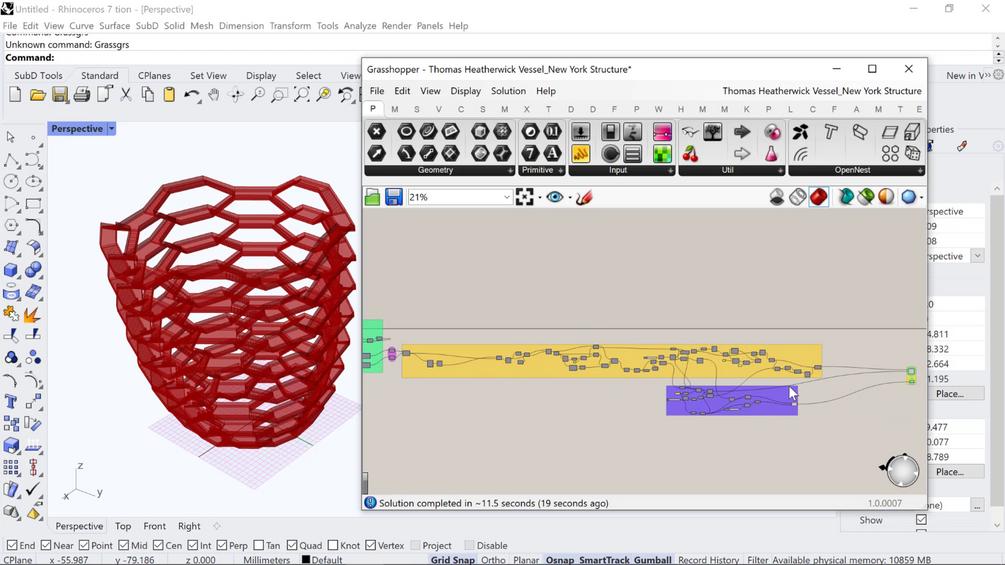Open the zoom extents dropdown arrow in Grasshopper
Image resolution: width=1005 pixels, height=565 pixels.
coord(540,197)
